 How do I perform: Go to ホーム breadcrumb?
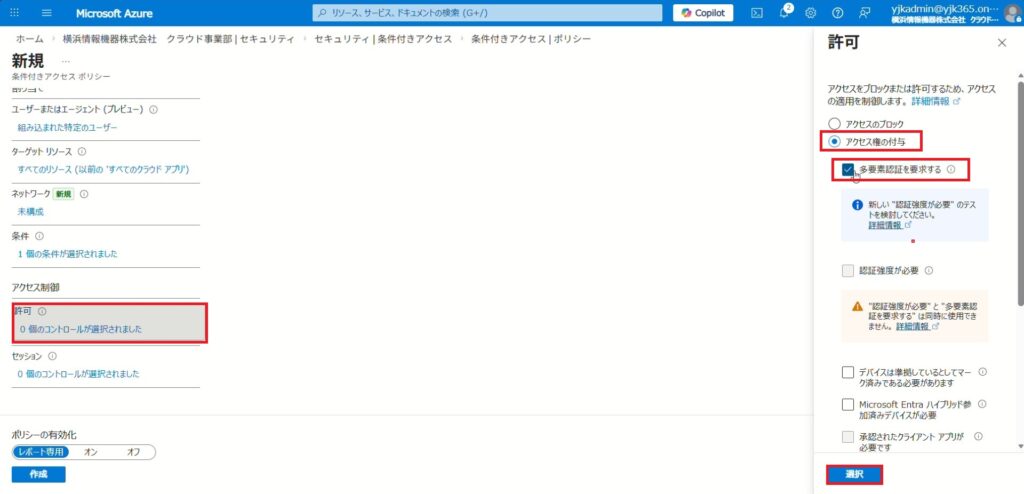(28, 39)
